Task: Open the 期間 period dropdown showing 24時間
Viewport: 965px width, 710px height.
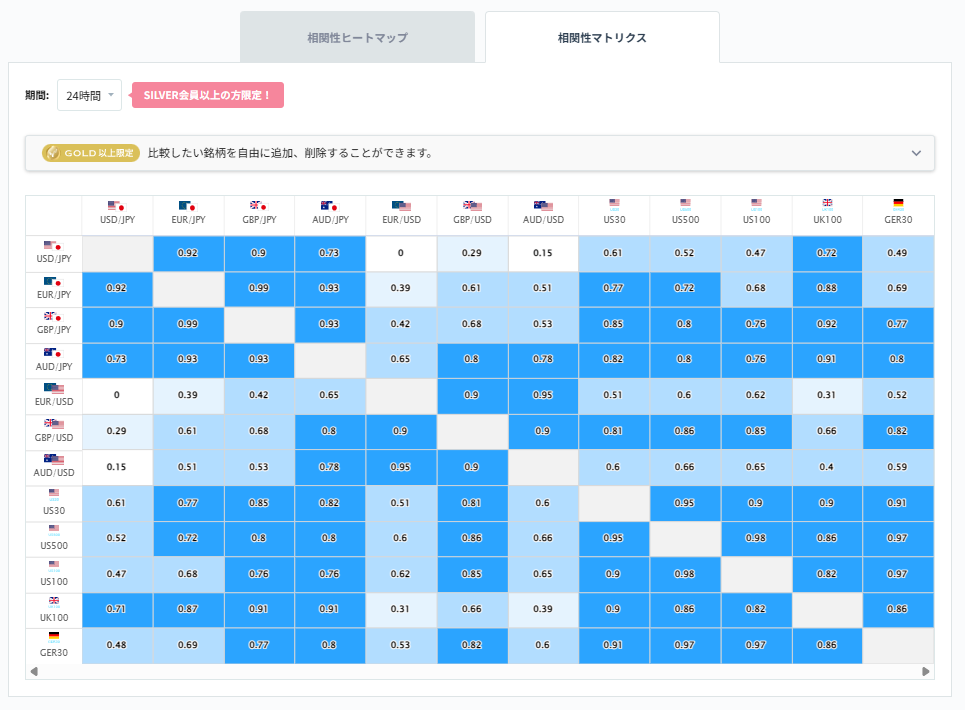Action: [x=89, y=94]
